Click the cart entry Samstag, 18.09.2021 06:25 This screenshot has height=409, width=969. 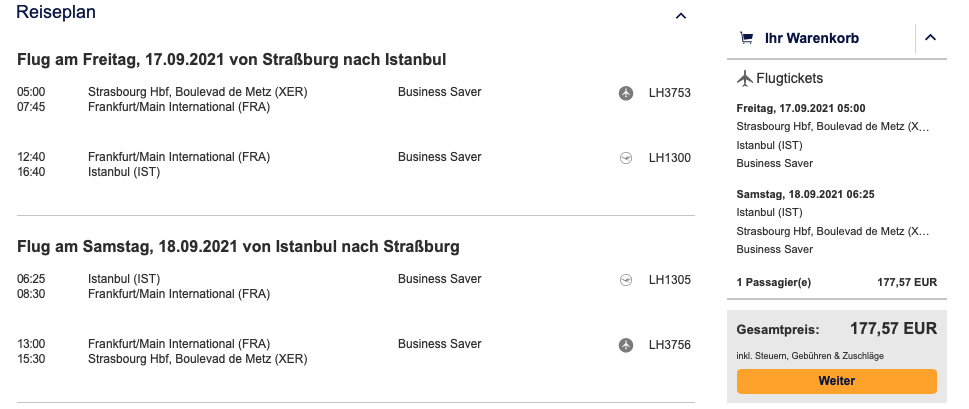(801, 194)
